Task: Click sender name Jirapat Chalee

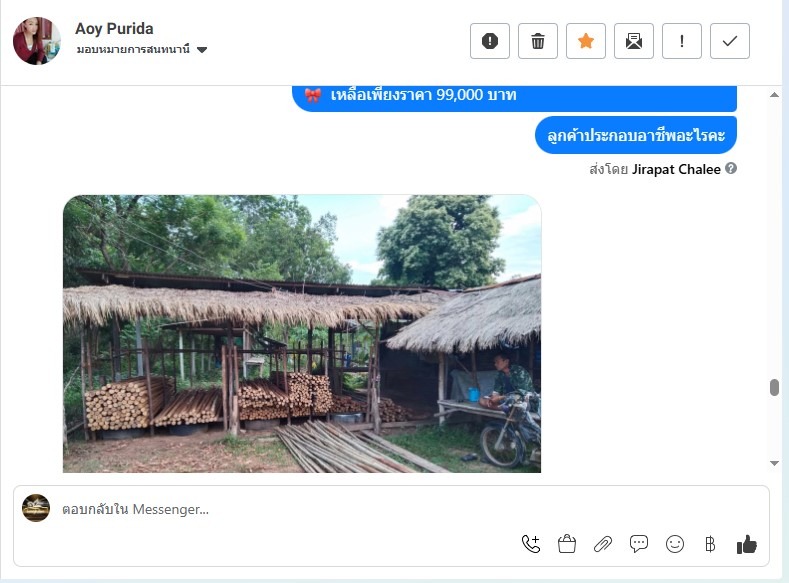Action: click(x=676, y=169)
